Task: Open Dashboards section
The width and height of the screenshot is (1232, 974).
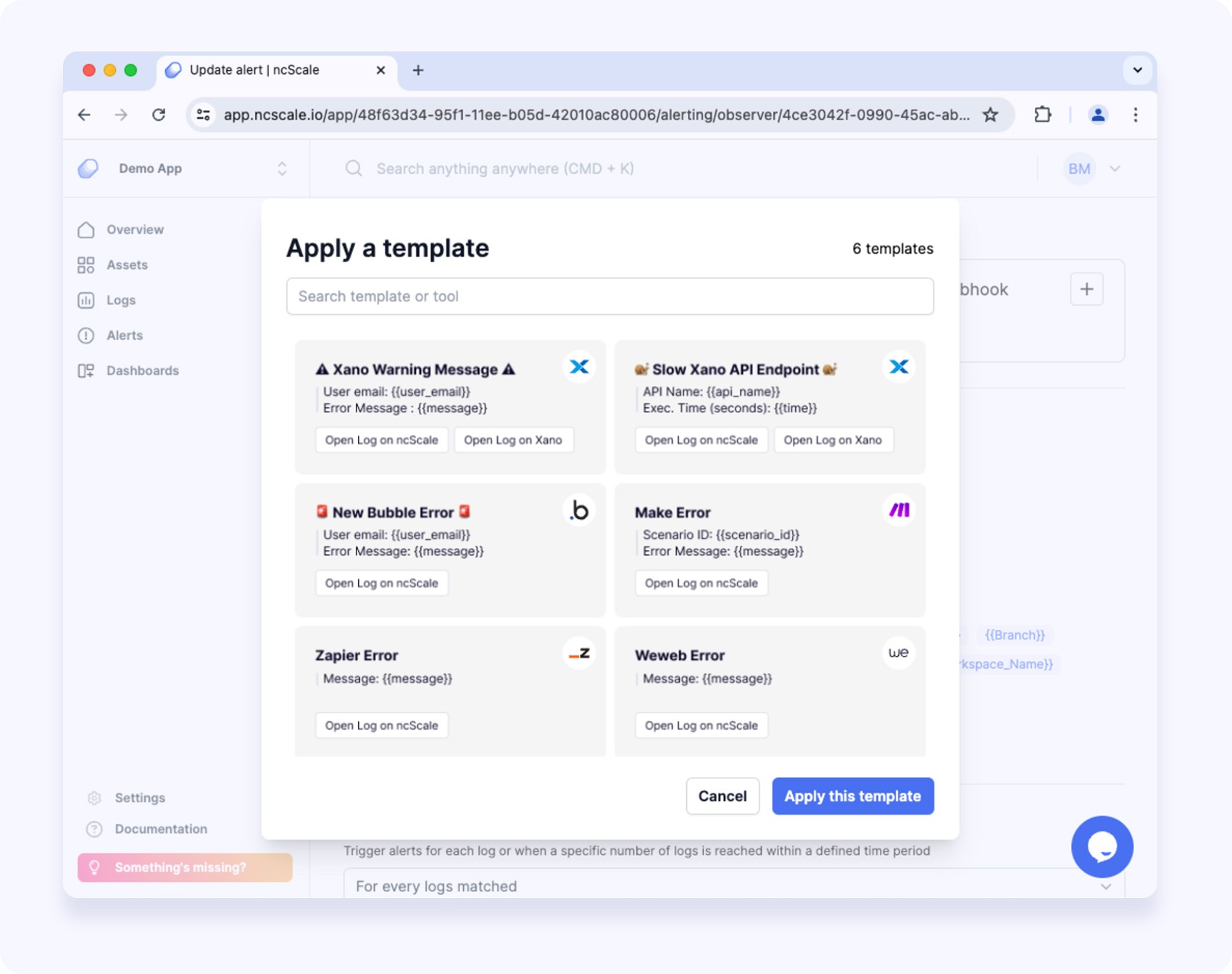Action: (x=142, y=371)
